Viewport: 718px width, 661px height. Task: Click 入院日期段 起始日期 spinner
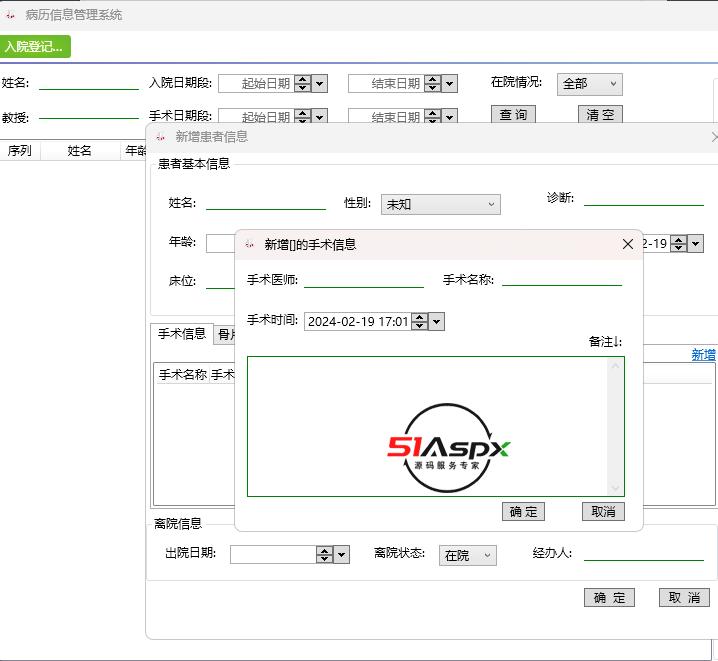[x=303, y=84]
